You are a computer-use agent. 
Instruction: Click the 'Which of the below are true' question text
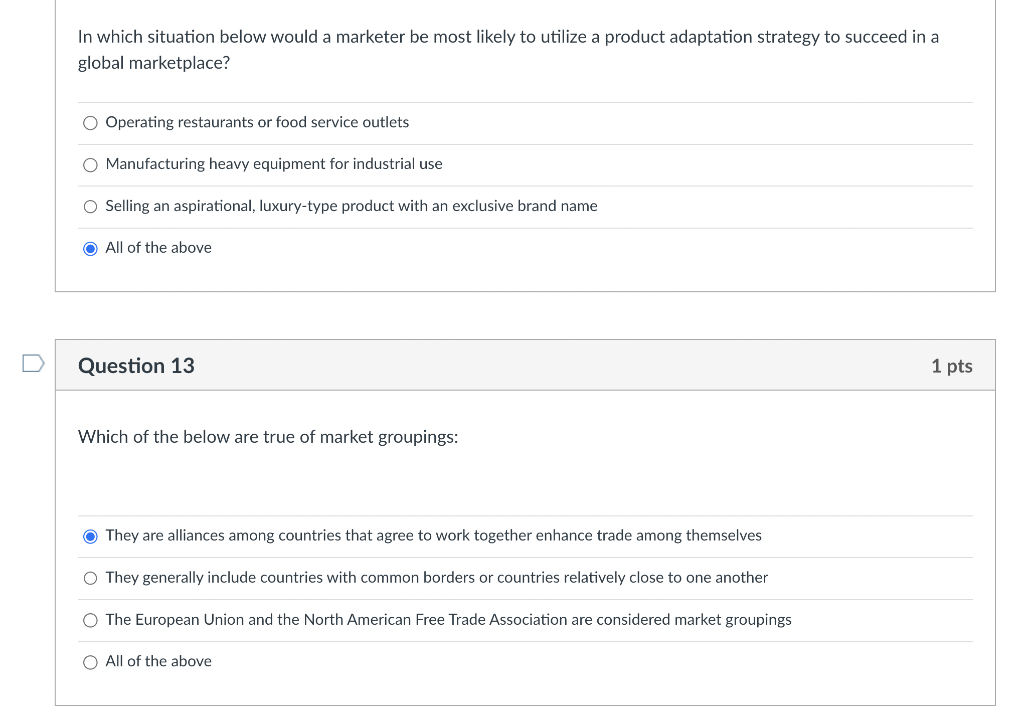[x=268, y=437]
